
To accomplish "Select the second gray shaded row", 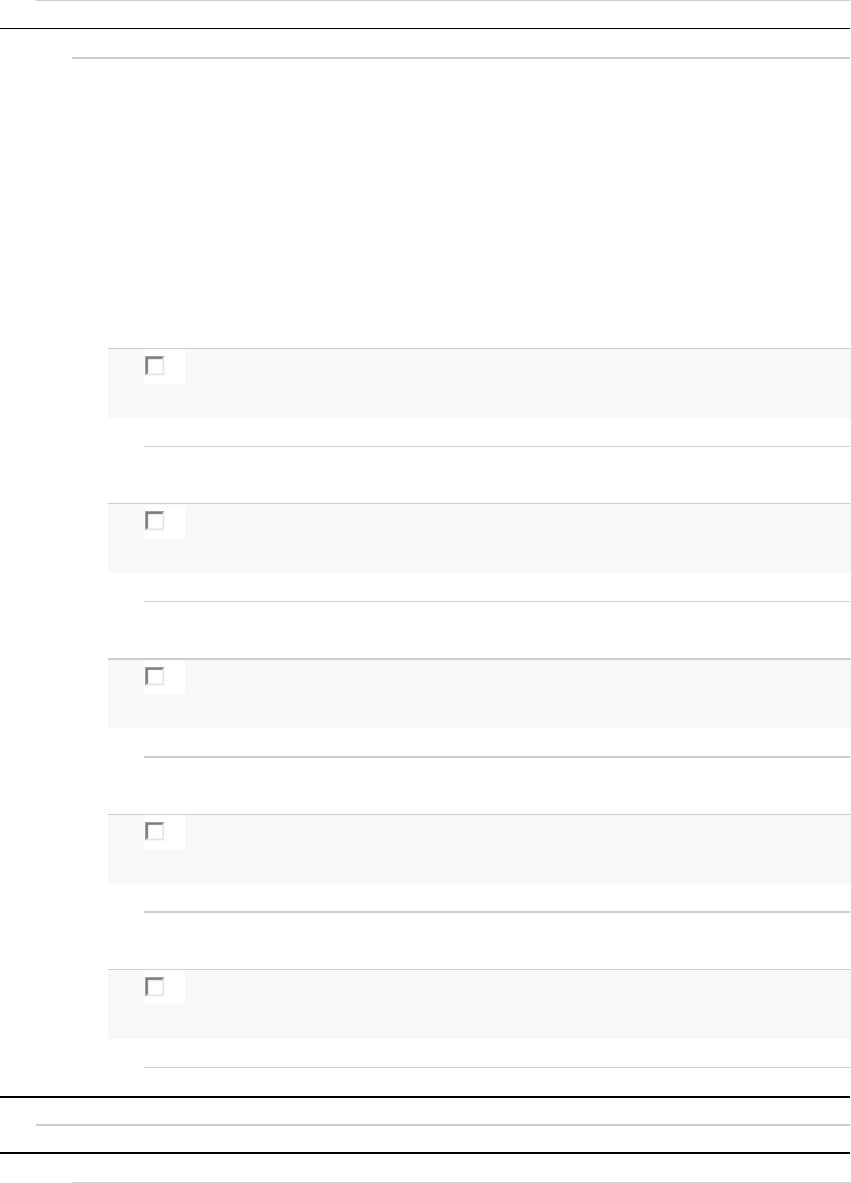I will click(x=500, y=538).
